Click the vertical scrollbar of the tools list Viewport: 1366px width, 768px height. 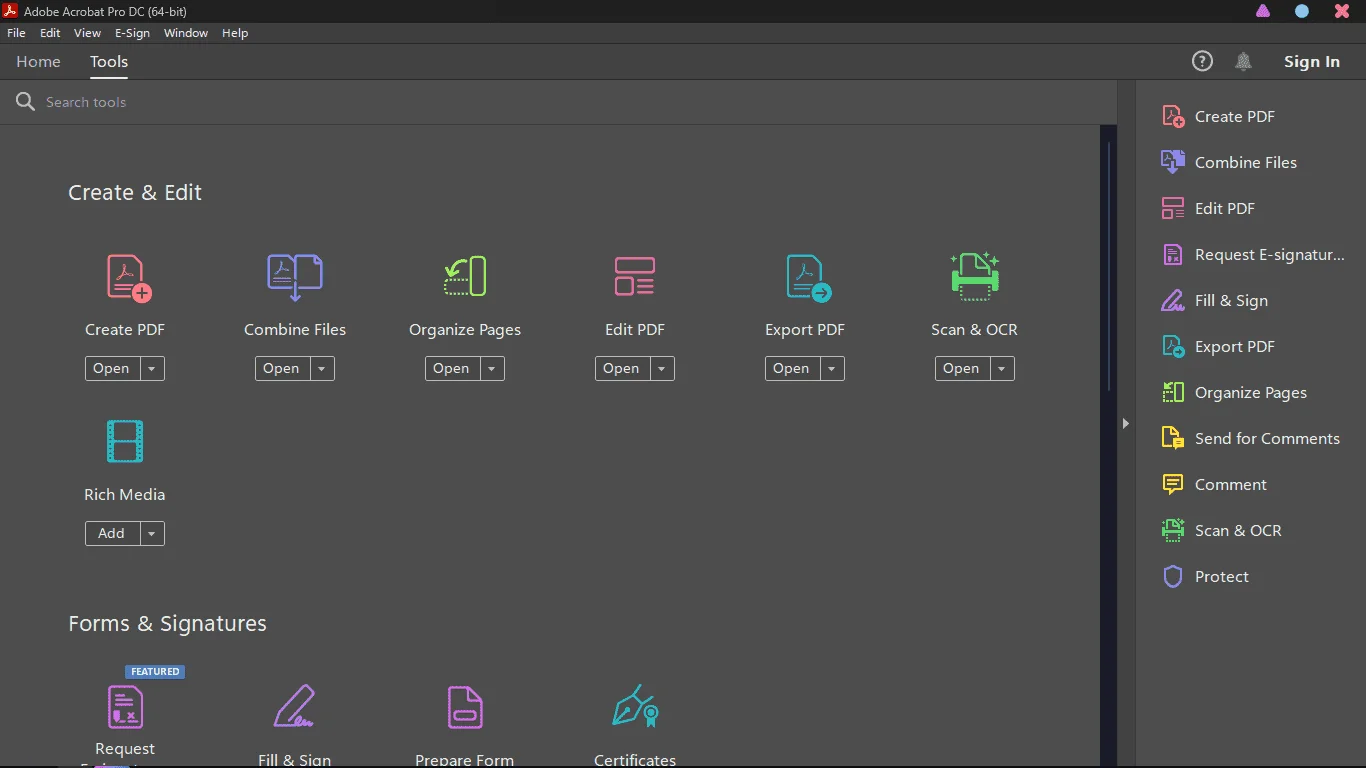pyautogui.click(x=1108, y=268)
